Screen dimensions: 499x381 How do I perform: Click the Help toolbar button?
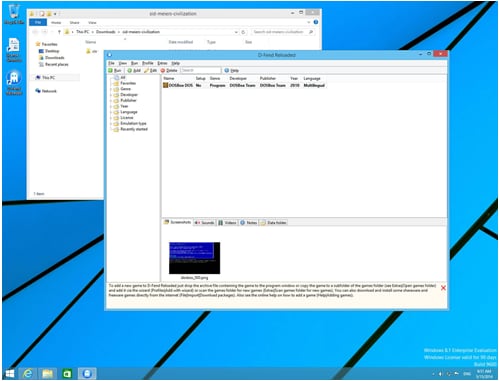pyautogui.click(x=231, y=71)
